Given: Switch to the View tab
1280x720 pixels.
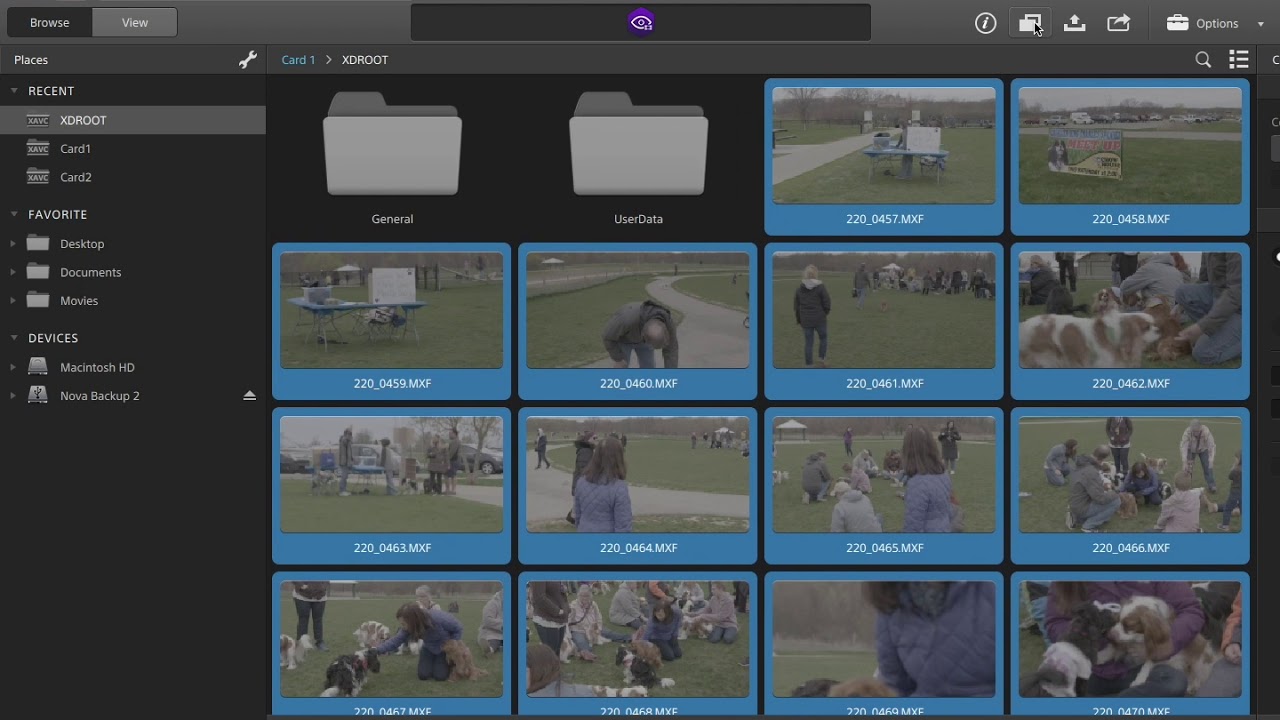Looking at the screenshot, I should pos(135,22).
